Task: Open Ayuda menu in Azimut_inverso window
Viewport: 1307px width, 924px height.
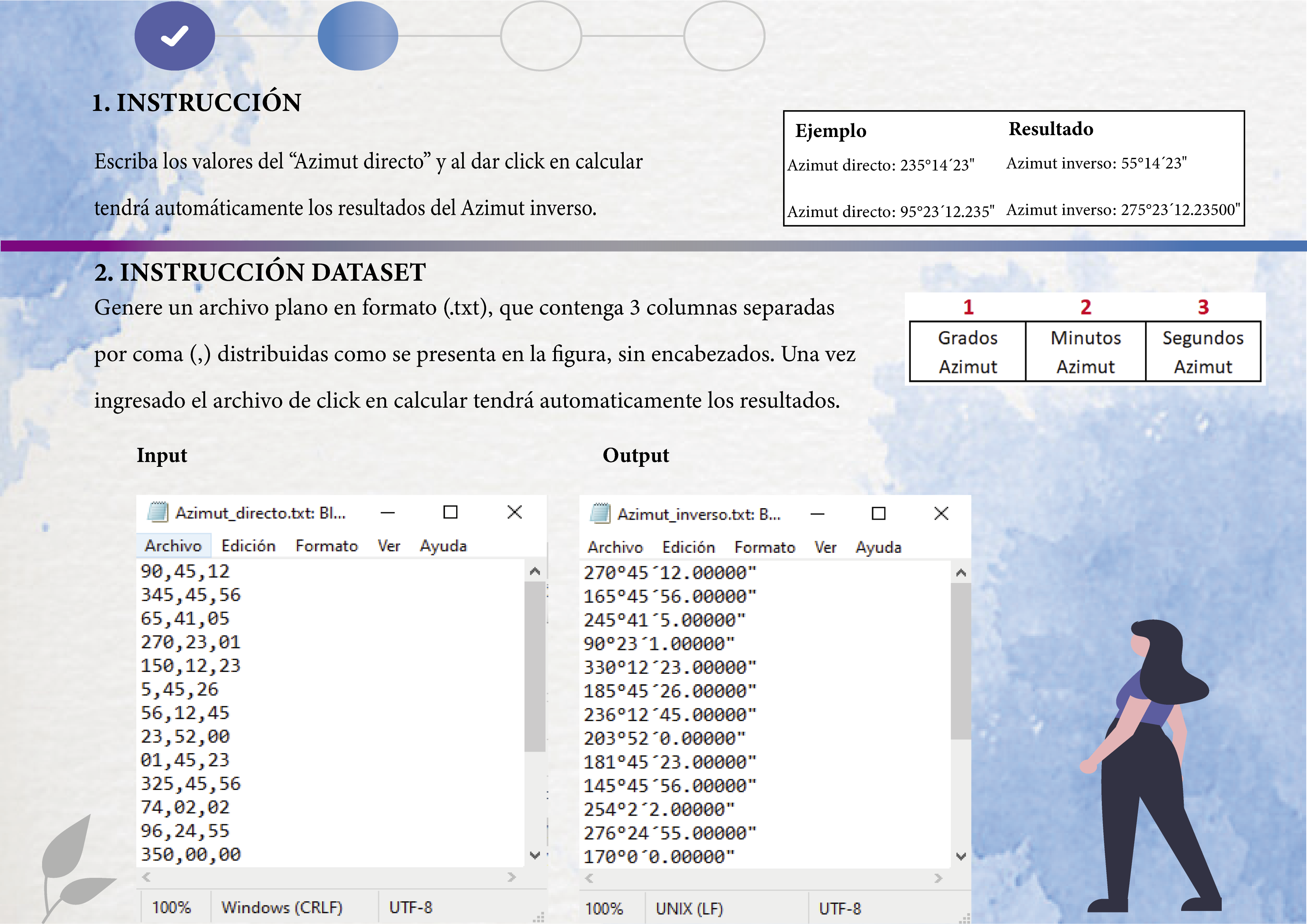Action: [x=878, y=547]
